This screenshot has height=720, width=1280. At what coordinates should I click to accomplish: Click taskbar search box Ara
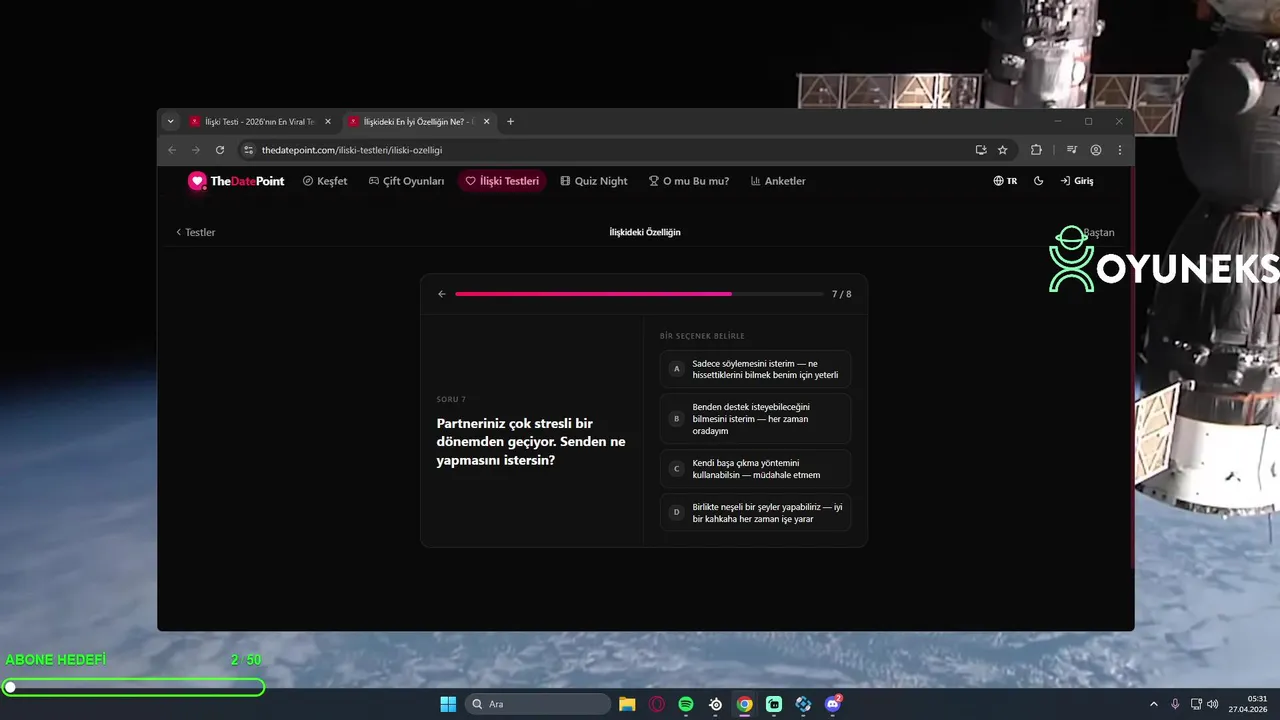pyautogui.click(x=540, y=704)
